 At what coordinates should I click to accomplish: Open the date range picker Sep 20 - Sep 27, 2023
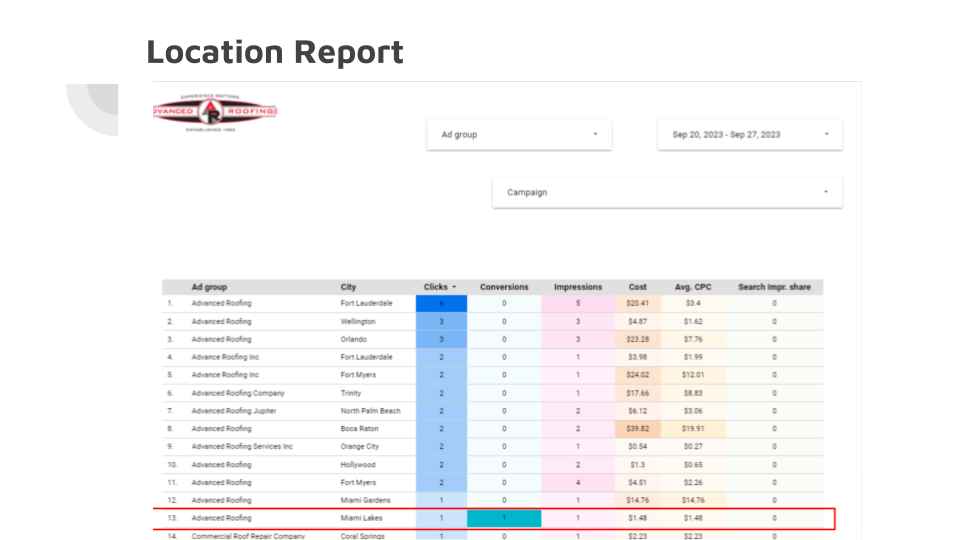point(749,135)
